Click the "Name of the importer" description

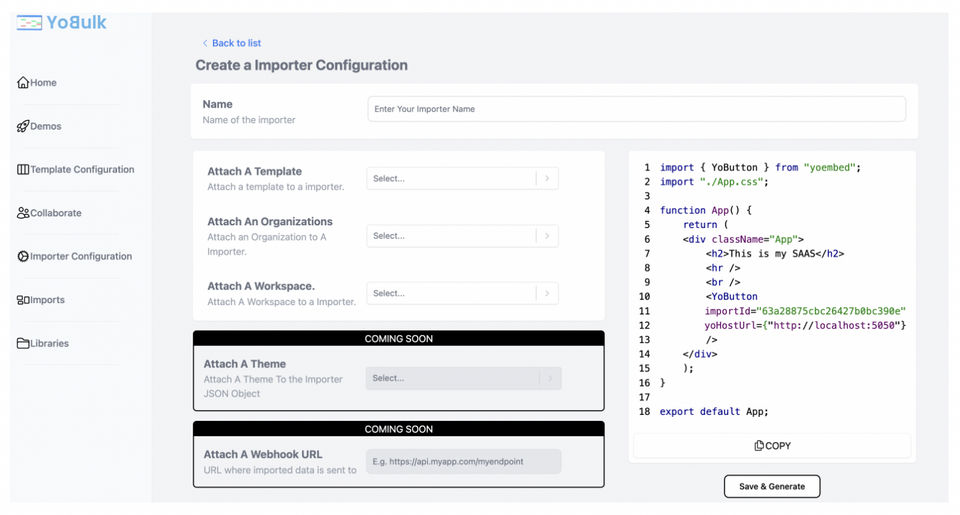[249, 120]
